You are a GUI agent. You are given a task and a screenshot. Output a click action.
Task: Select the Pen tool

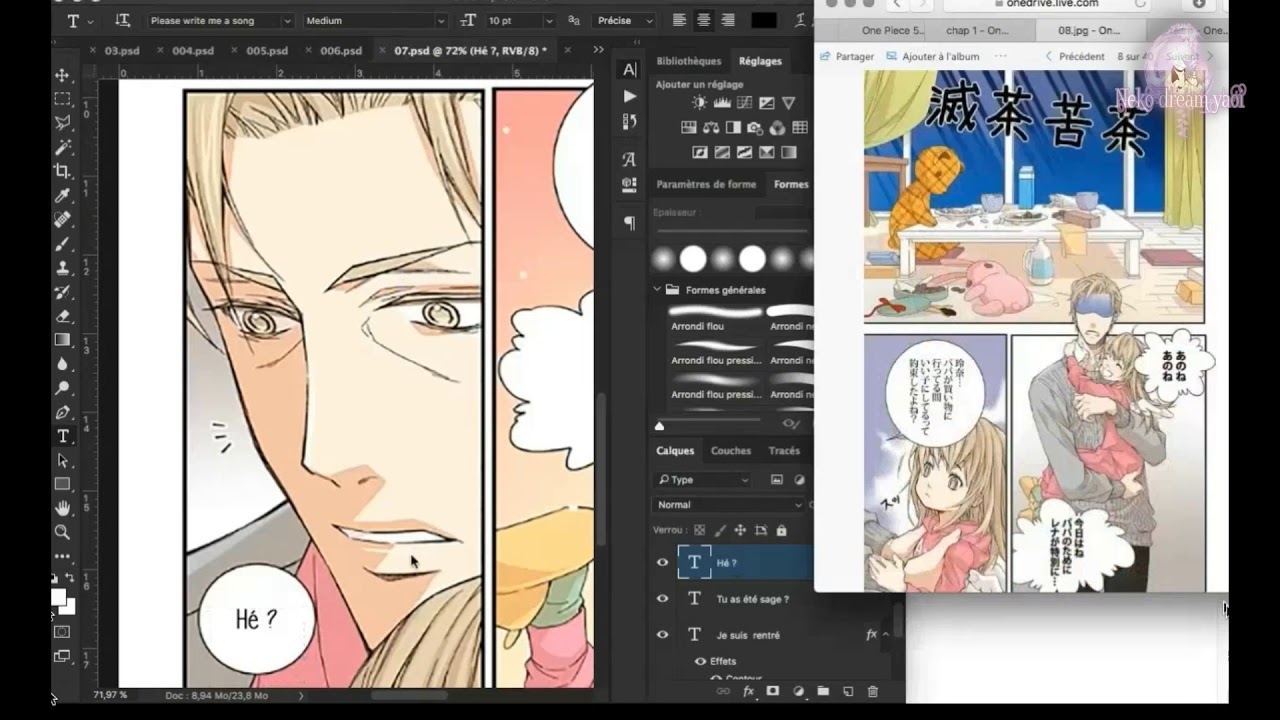[x=62, y=412]
